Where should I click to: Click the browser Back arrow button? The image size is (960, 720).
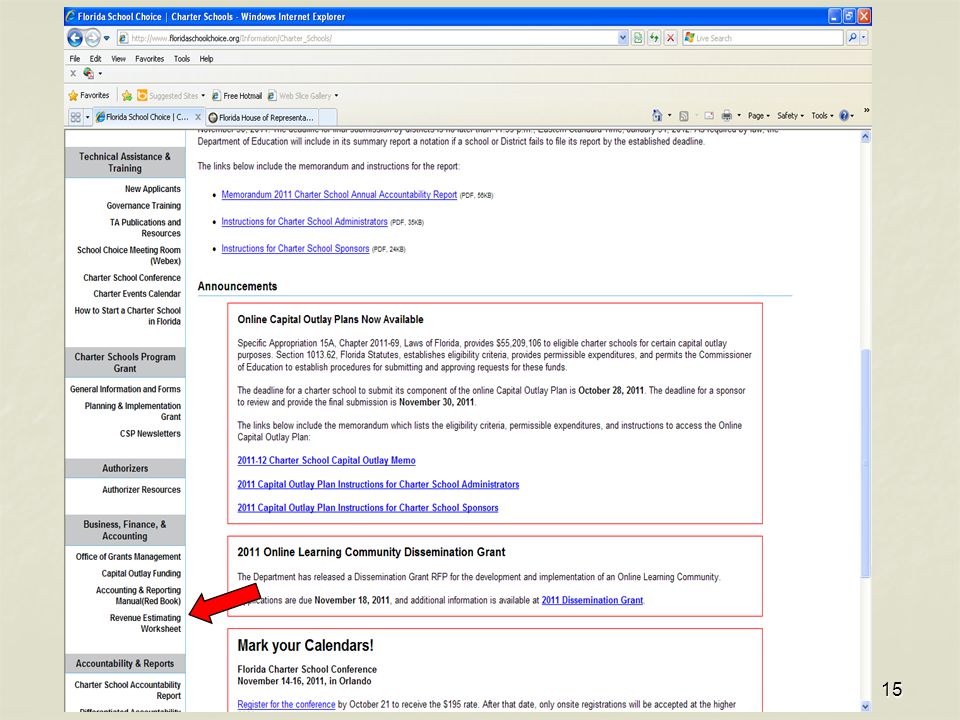pos(75,38)
